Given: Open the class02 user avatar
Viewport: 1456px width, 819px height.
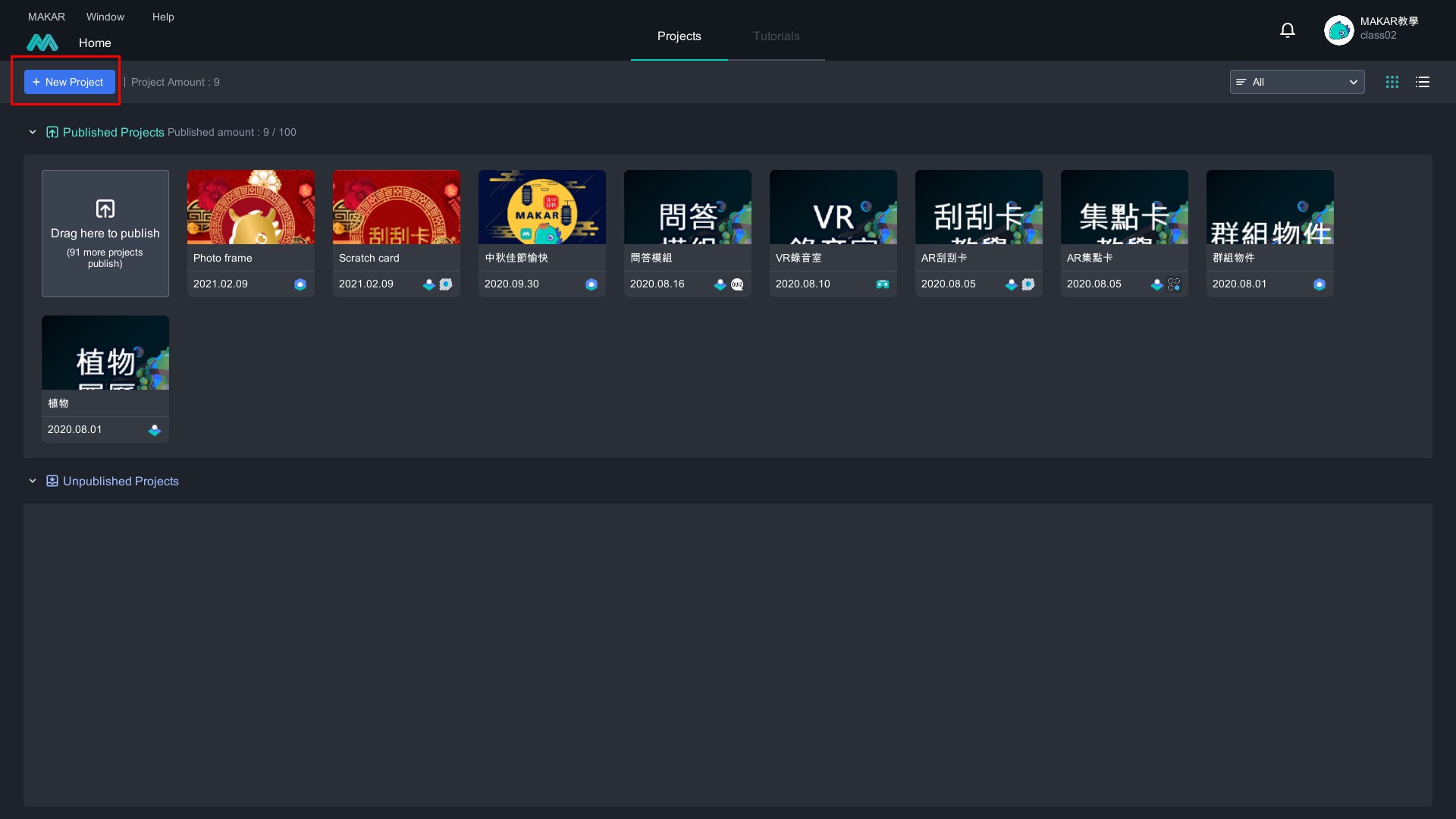Looking at the screenshot, I should [1338, 30].
